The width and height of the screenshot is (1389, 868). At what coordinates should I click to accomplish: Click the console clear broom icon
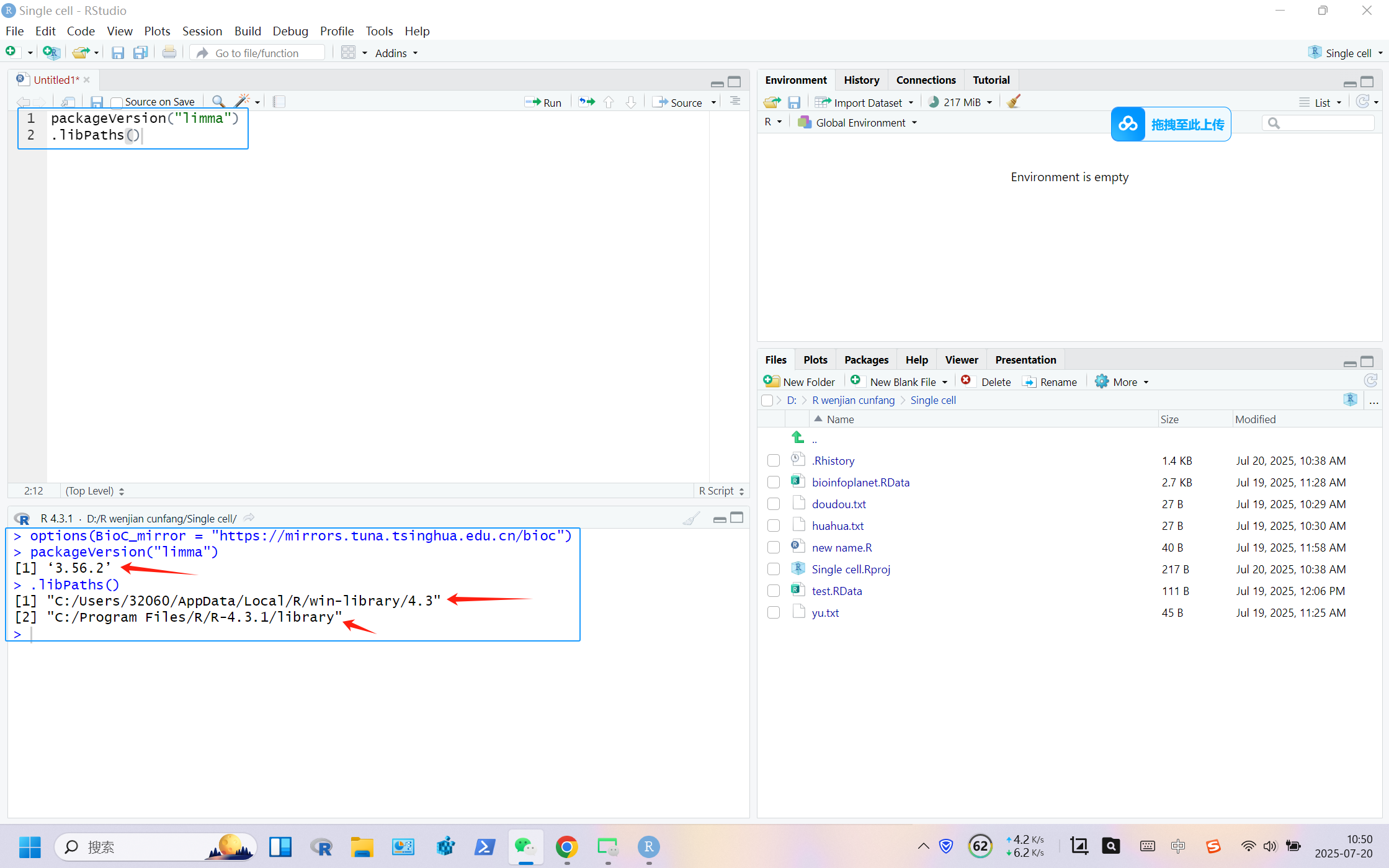[690, 519]
